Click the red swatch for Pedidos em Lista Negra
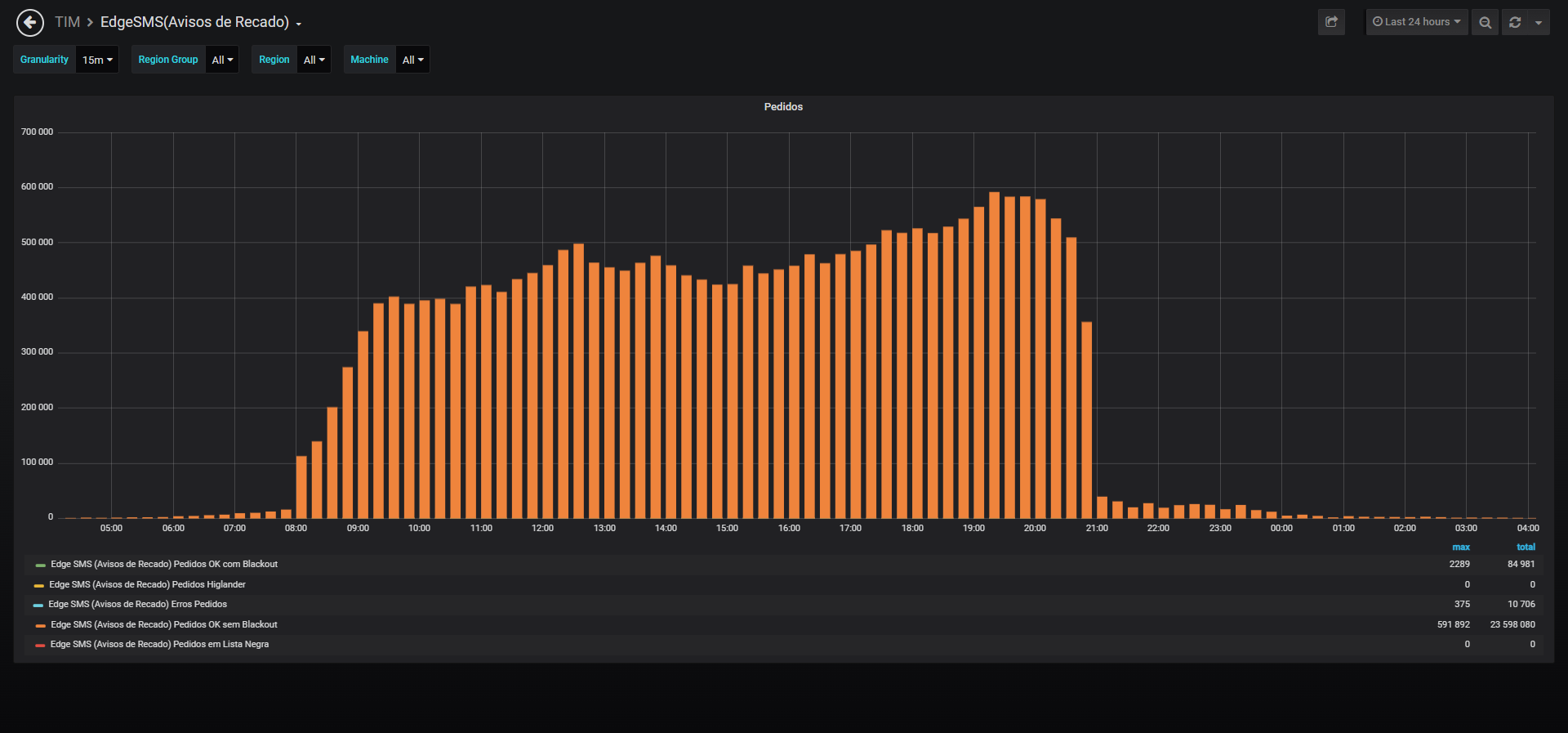1568x733 pixels. tap(40, 645)
